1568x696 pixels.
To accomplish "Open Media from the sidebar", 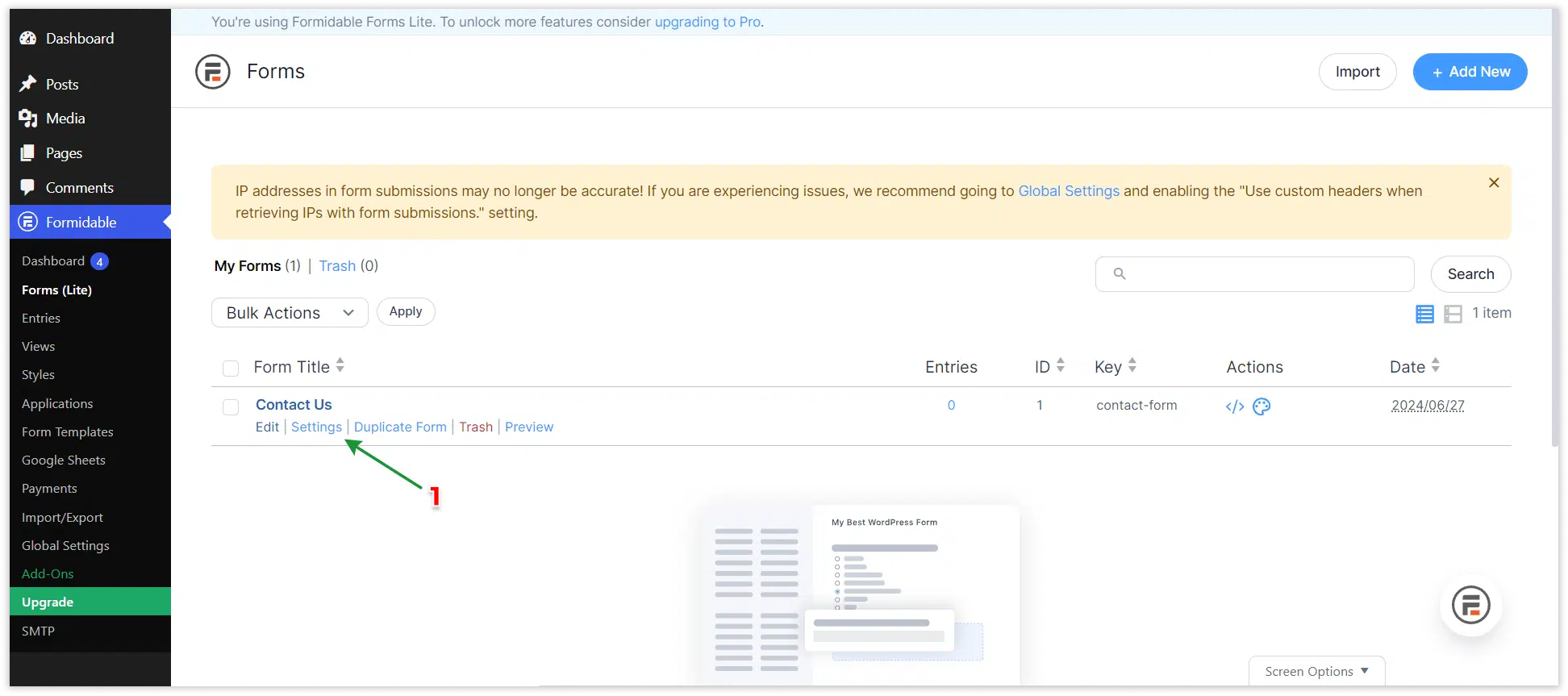I will point(65,119).
